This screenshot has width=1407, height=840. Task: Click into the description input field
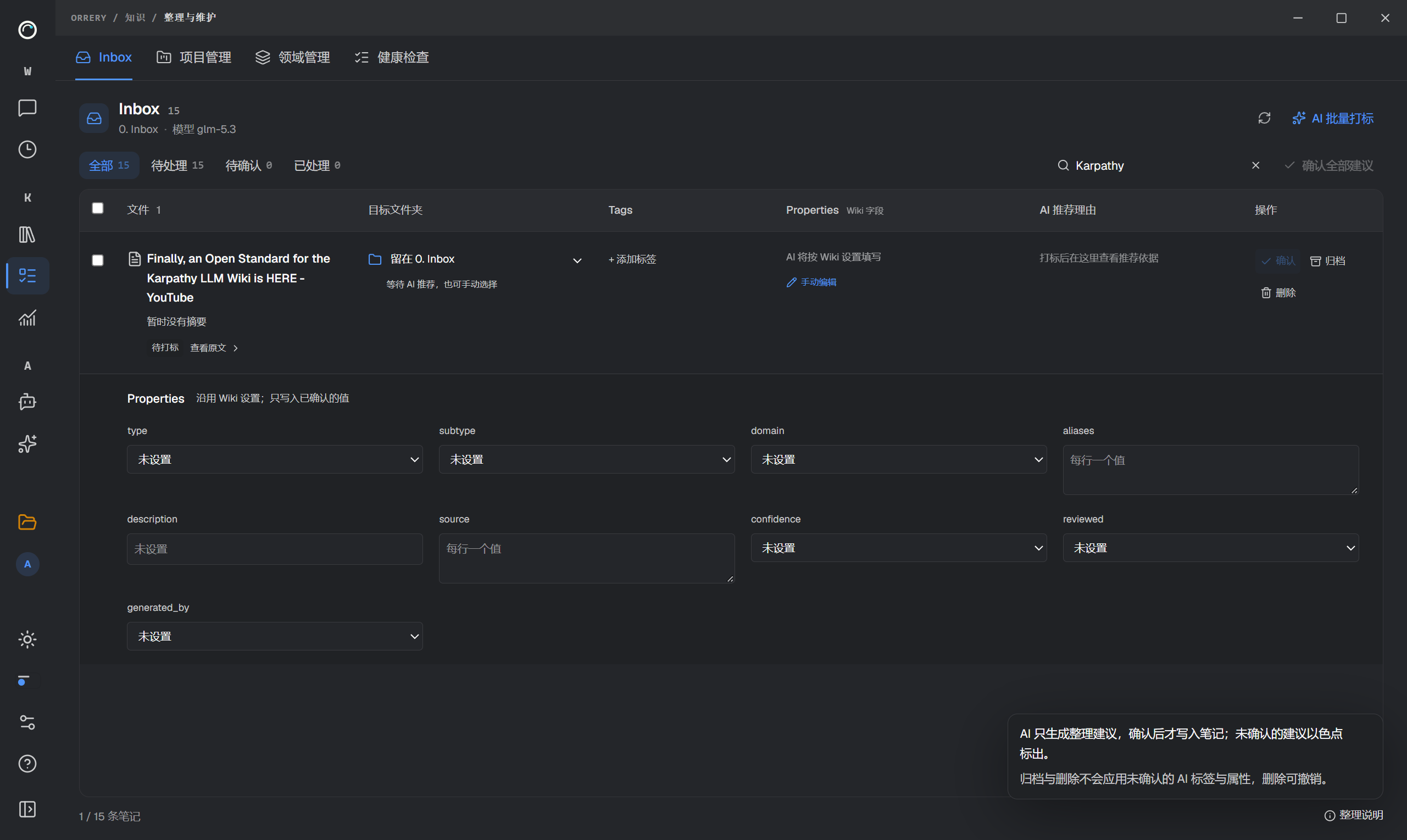point(275,548)
